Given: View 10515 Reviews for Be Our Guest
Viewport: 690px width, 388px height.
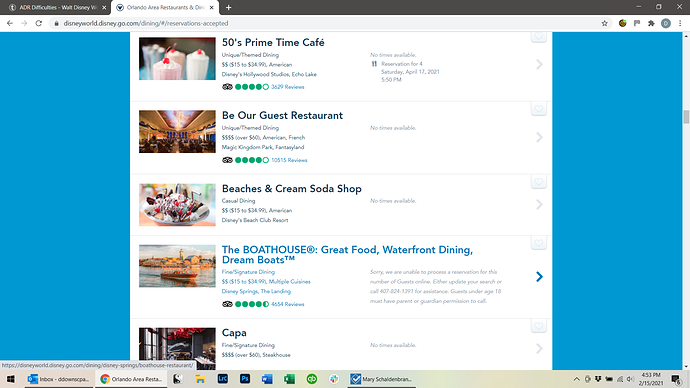Looking at the screenshot, I should pyautogui.click(x=289, y=160).
